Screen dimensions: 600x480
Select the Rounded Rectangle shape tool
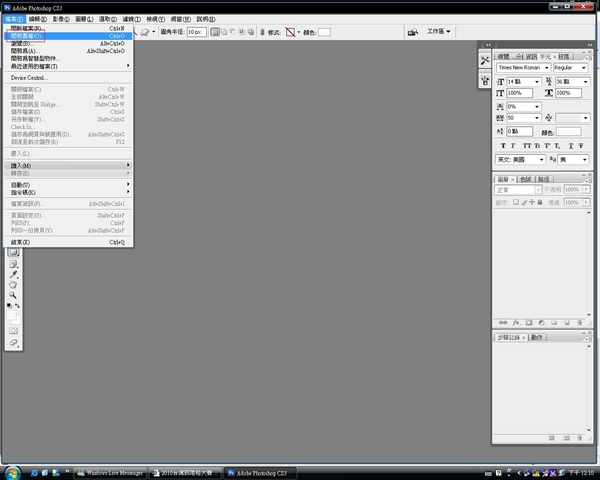(13, 252)
